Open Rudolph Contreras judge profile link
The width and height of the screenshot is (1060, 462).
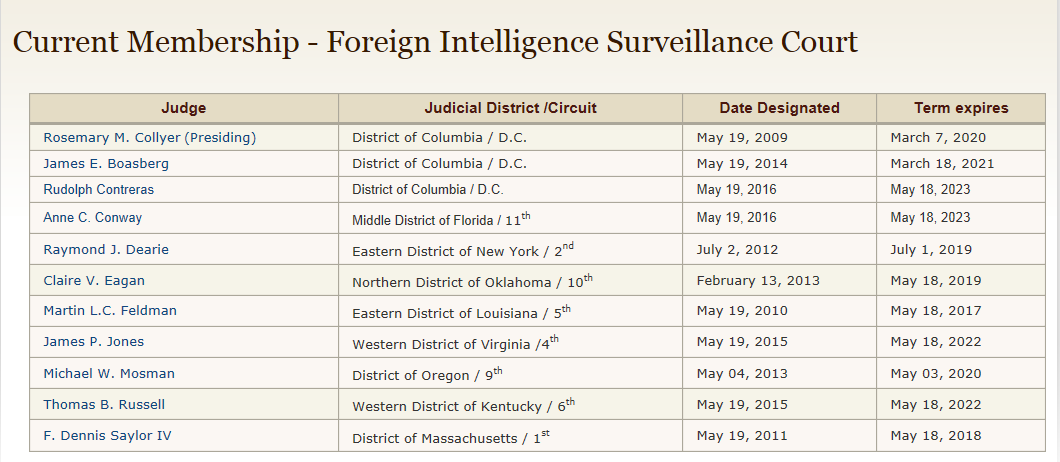[x=98, y=189]
